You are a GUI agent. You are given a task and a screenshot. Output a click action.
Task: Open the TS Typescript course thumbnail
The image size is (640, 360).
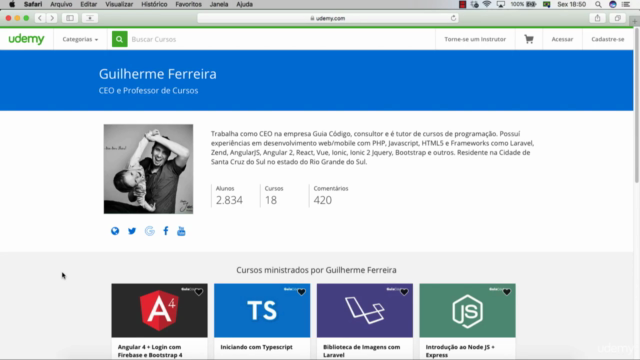point(262,311)
